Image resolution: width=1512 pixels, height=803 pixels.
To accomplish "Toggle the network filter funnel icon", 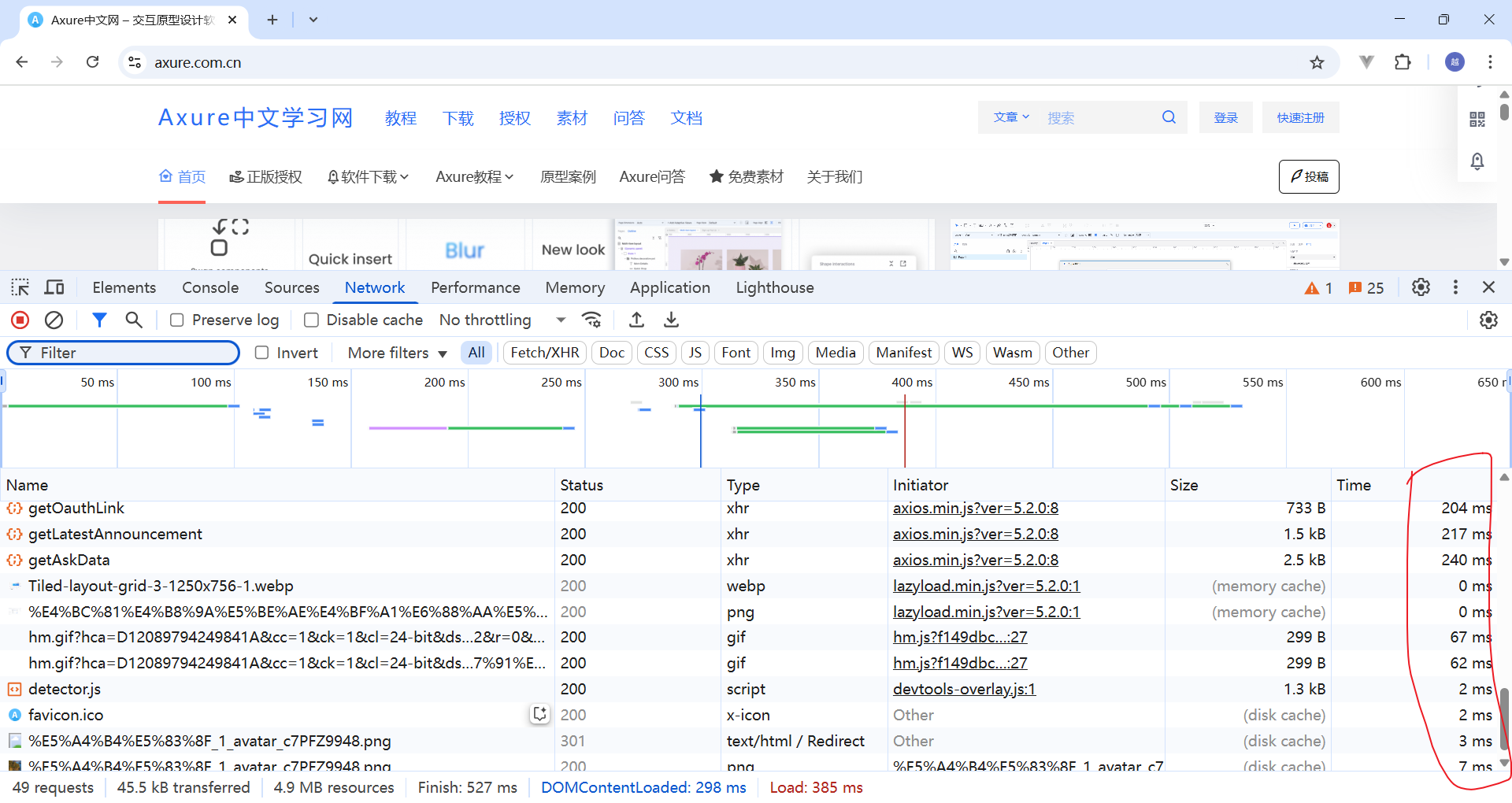I will click(x=99, y=320).
